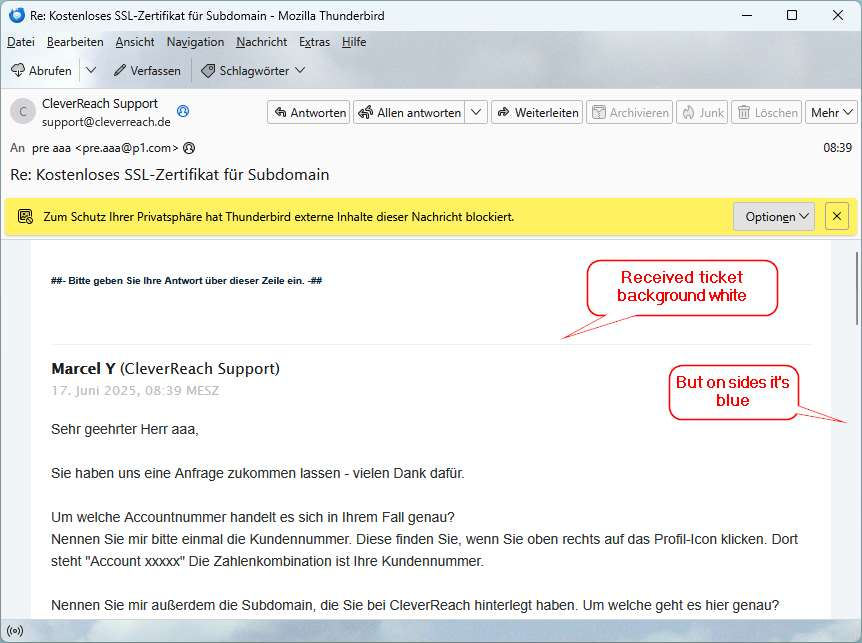Click the Bitte geben Sie Ihre Antwort line
The width and height of the screenshot is (862, 643).
point(186,281)
